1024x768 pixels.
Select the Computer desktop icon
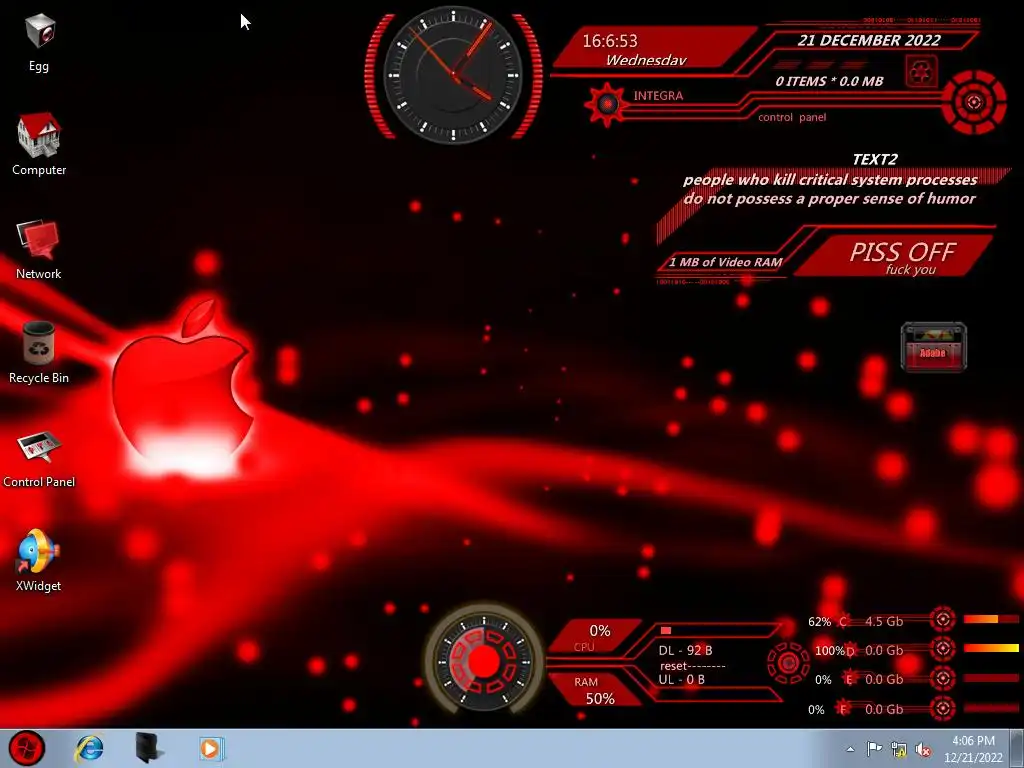39,144
